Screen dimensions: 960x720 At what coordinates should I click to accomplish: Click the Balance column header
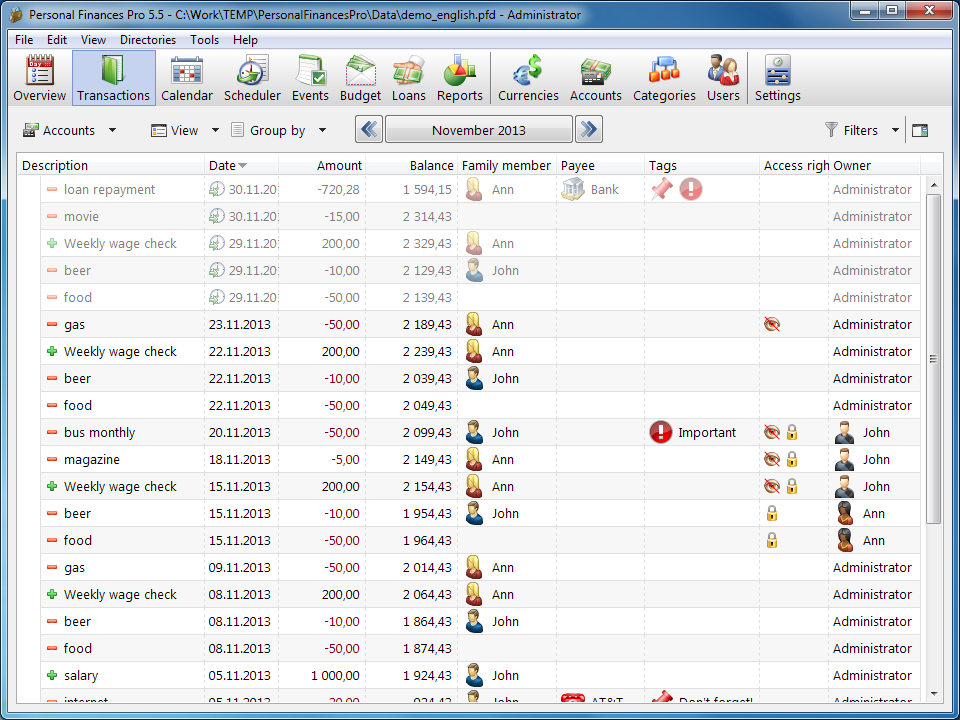411,165
